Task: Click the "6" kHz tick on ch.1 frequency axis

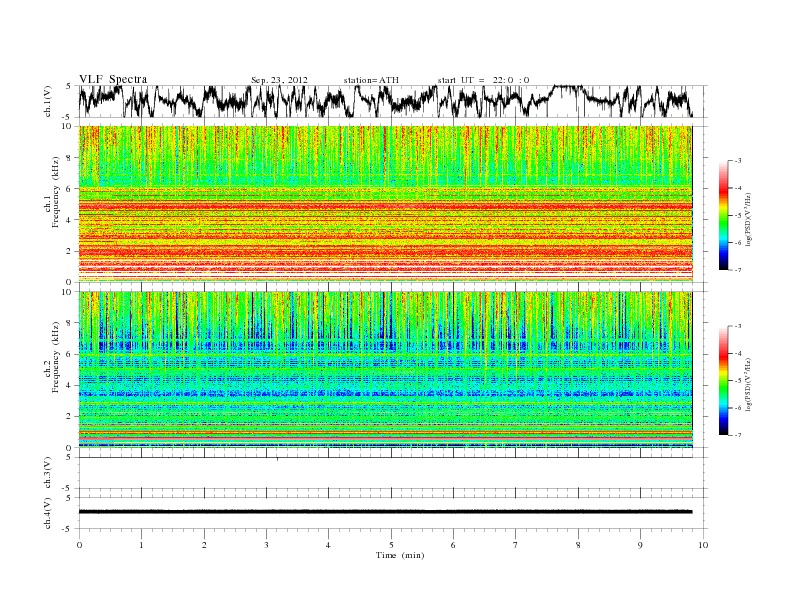Action: (69, 188)
